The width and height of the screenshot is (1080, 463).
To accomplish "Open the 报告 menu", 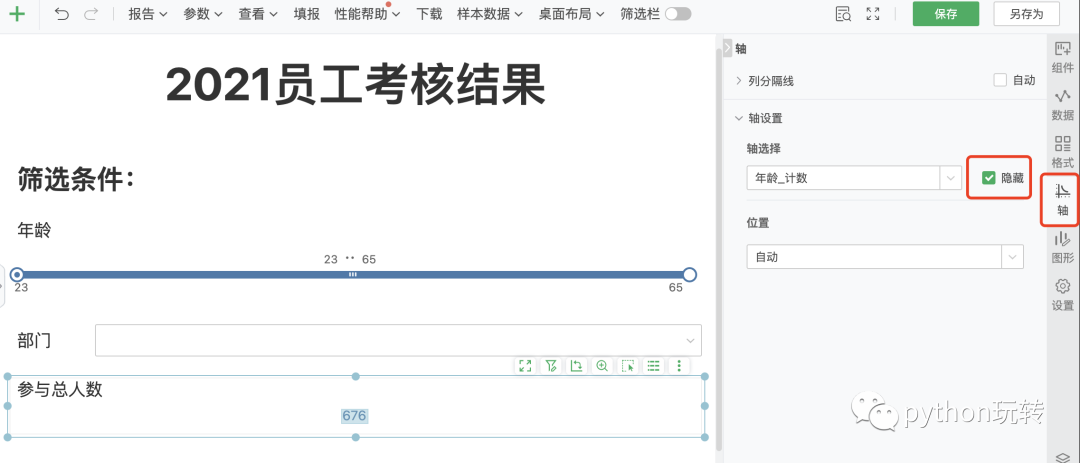I will pos(148,14).
